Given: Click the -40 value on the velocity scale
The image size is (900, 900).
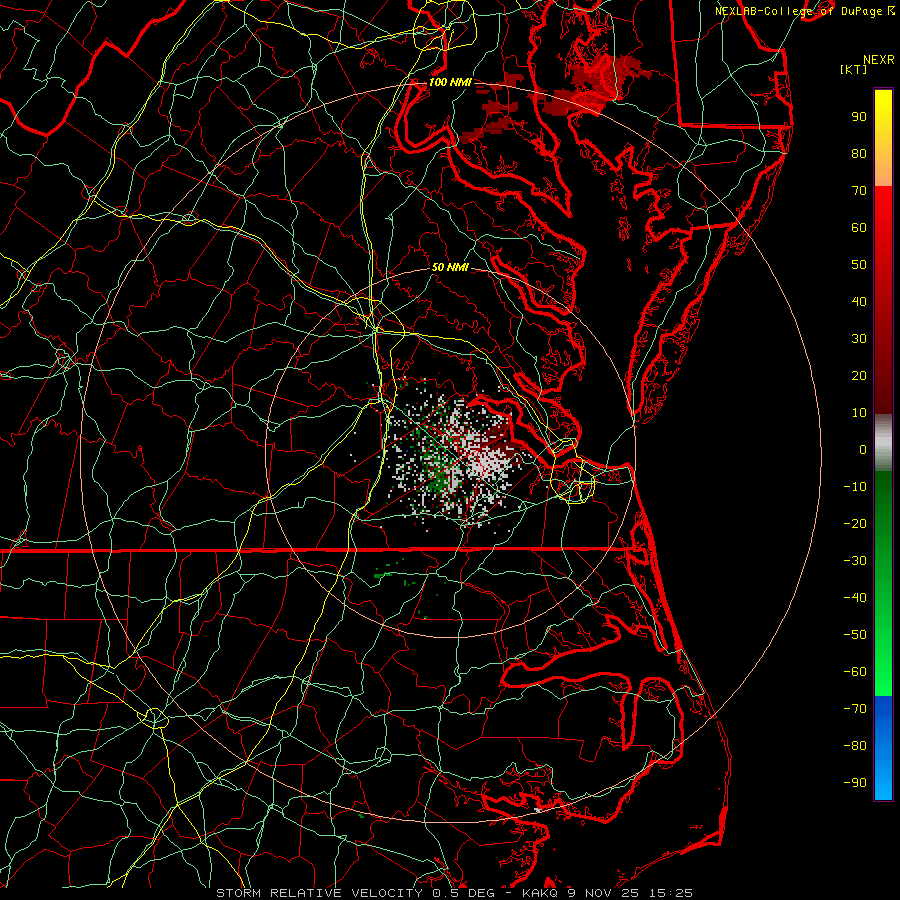Looking at the screenshot, I should [855, 598].
